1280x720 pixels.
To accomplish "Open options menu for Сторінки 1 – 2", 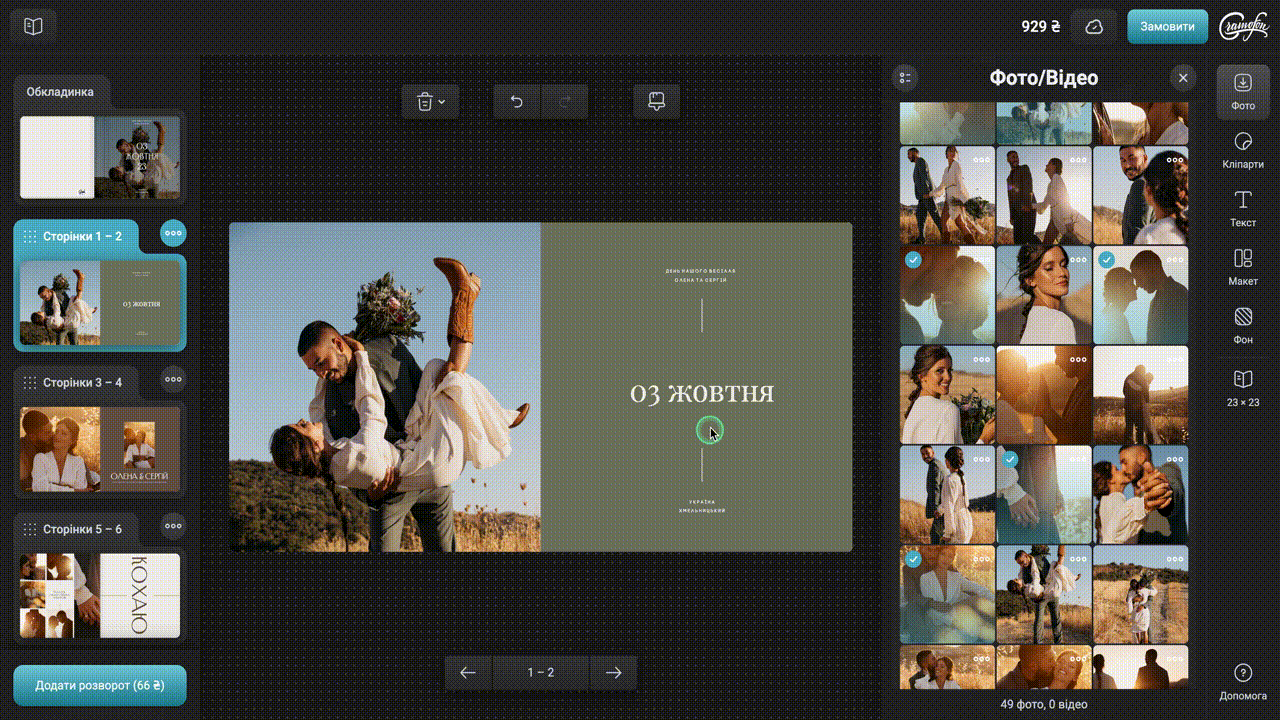I will click(173, 234).
